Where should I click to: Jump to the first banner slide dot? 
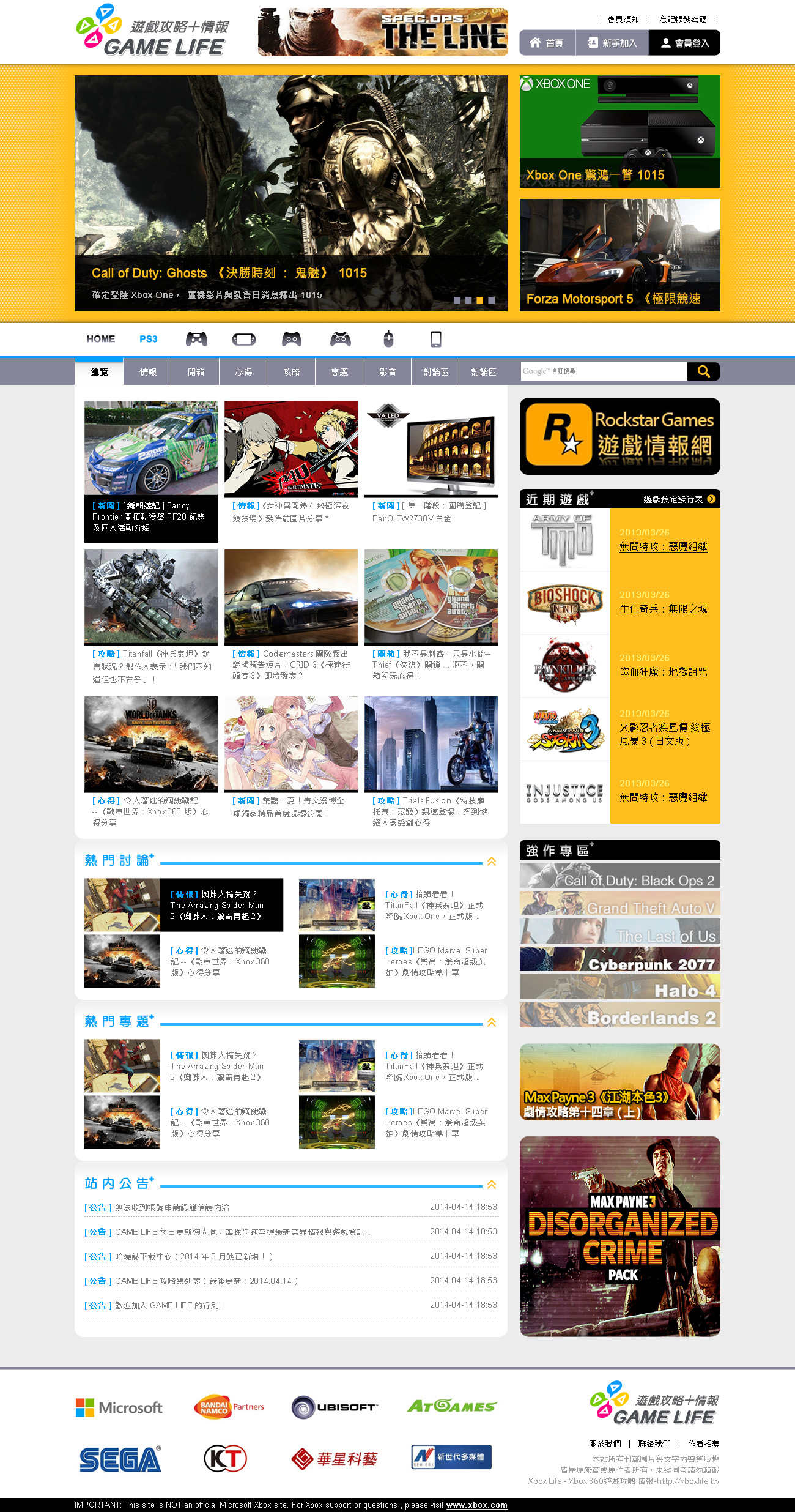(x=457, y=300)
